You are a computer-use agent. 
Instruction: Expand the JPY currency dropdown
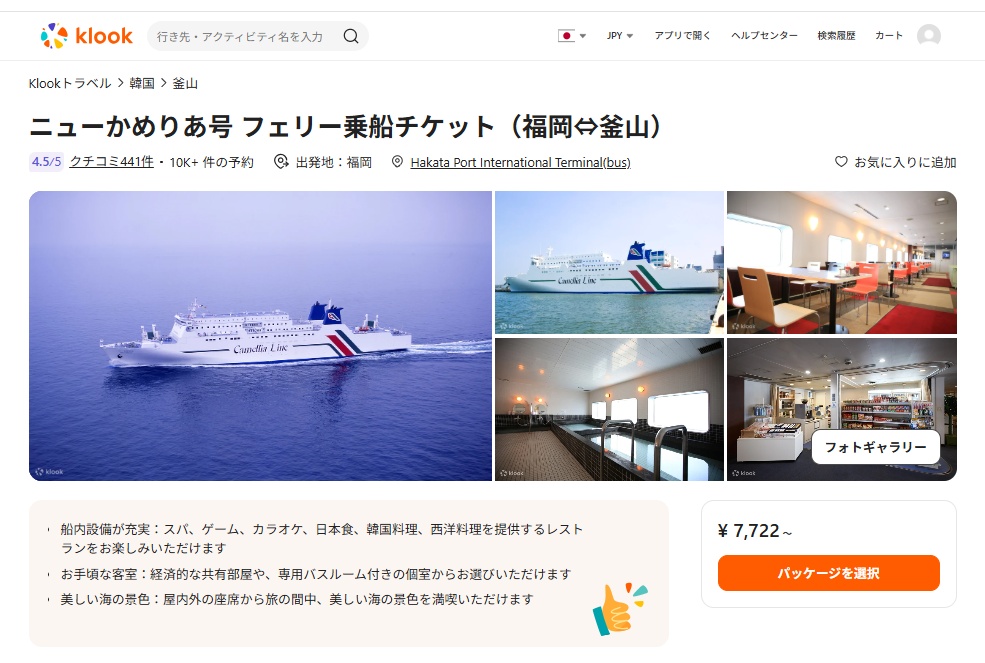tap(619, 36)
